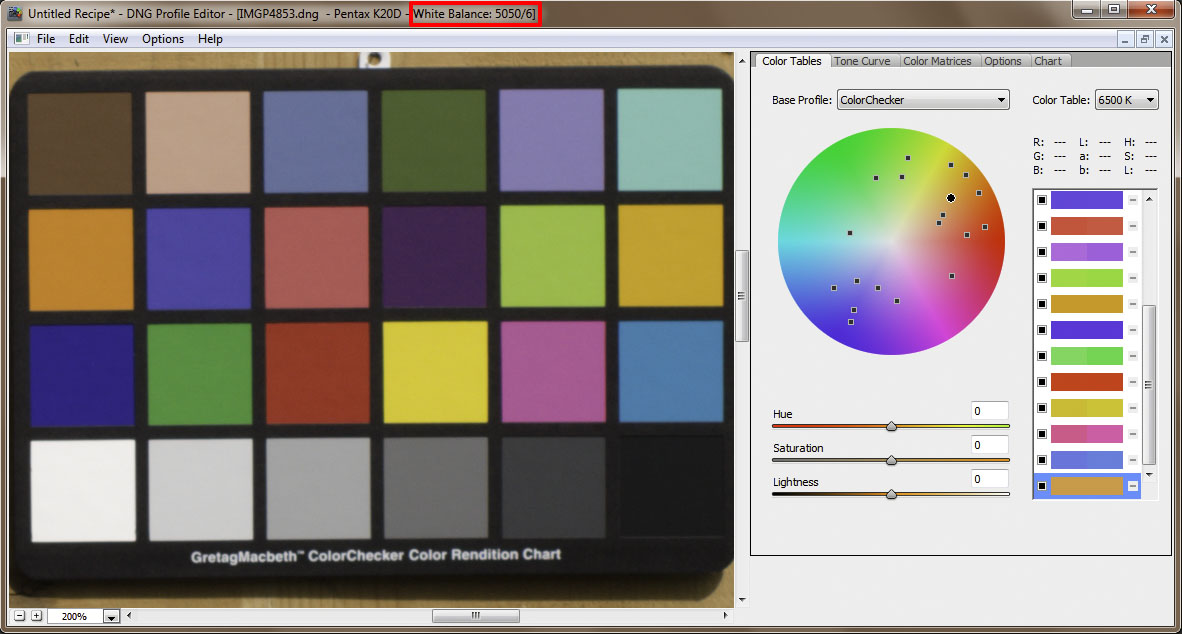This screenshot has width=1182, height=634.
Task: Click the Hue value input field
Action: [x=990, y=411]
